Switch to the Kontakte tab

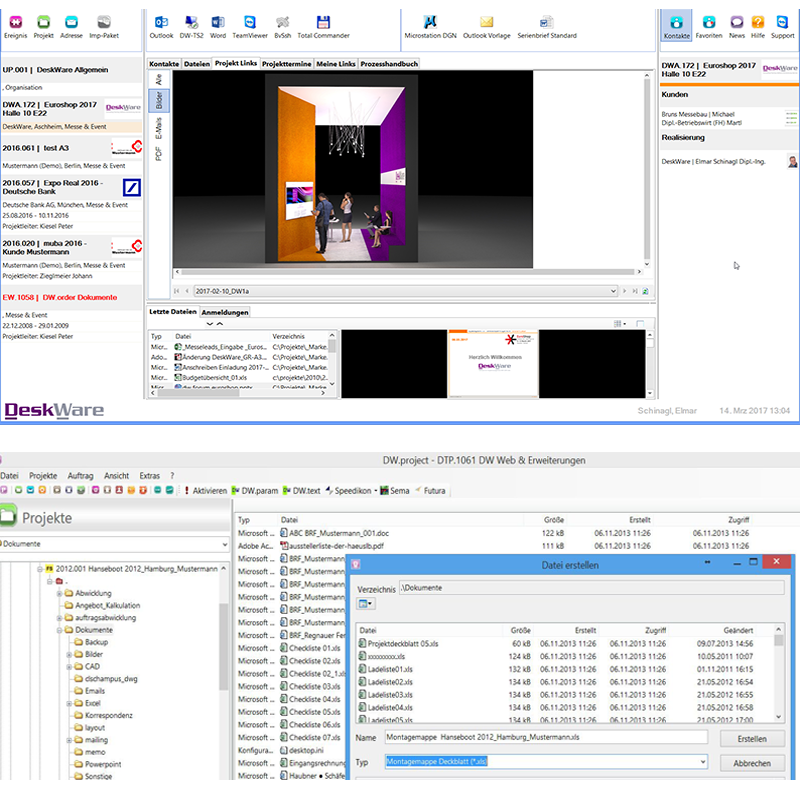164,64
